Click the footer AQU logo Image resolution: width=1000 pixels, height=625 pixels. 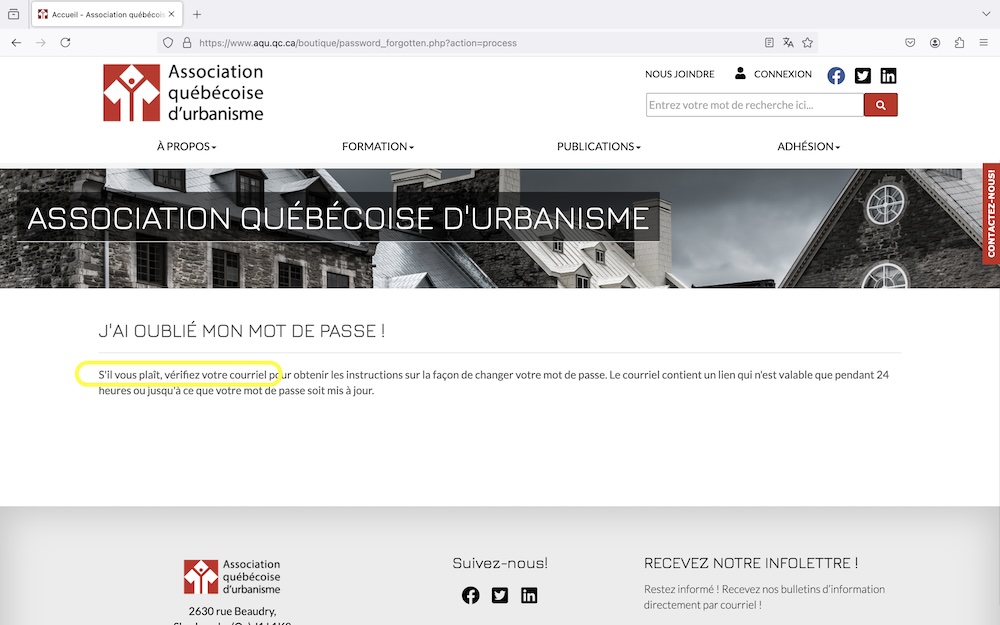tap(232, 577)
